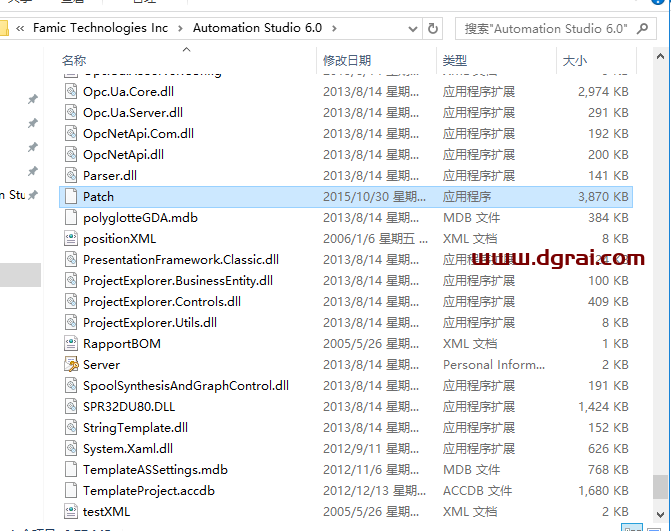Click the Opc.Ua.Core.dll file icon
671x531 pixels.
pos(71,92)
